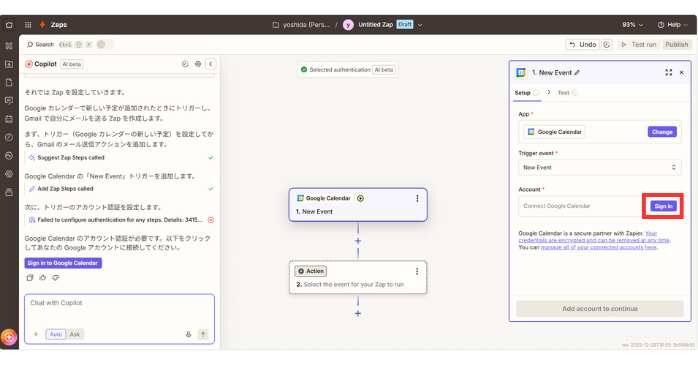Open Zap history clock icon in sidebar
This screenshot has width=698, height=365.
click(x=9, y=137)
